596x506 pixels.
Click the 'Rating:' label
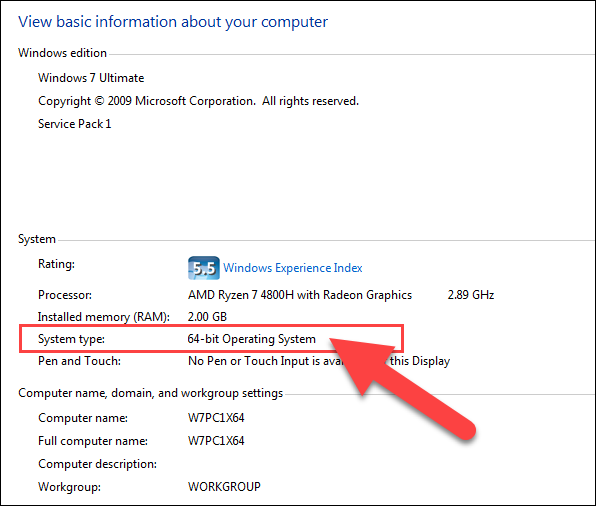coord(56,264)
